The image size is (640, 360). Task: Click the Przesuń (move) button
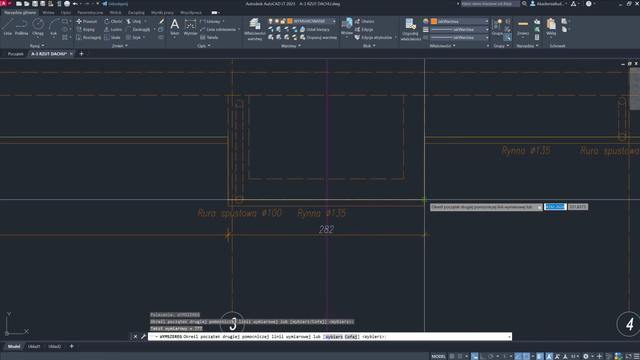point(87,21)
